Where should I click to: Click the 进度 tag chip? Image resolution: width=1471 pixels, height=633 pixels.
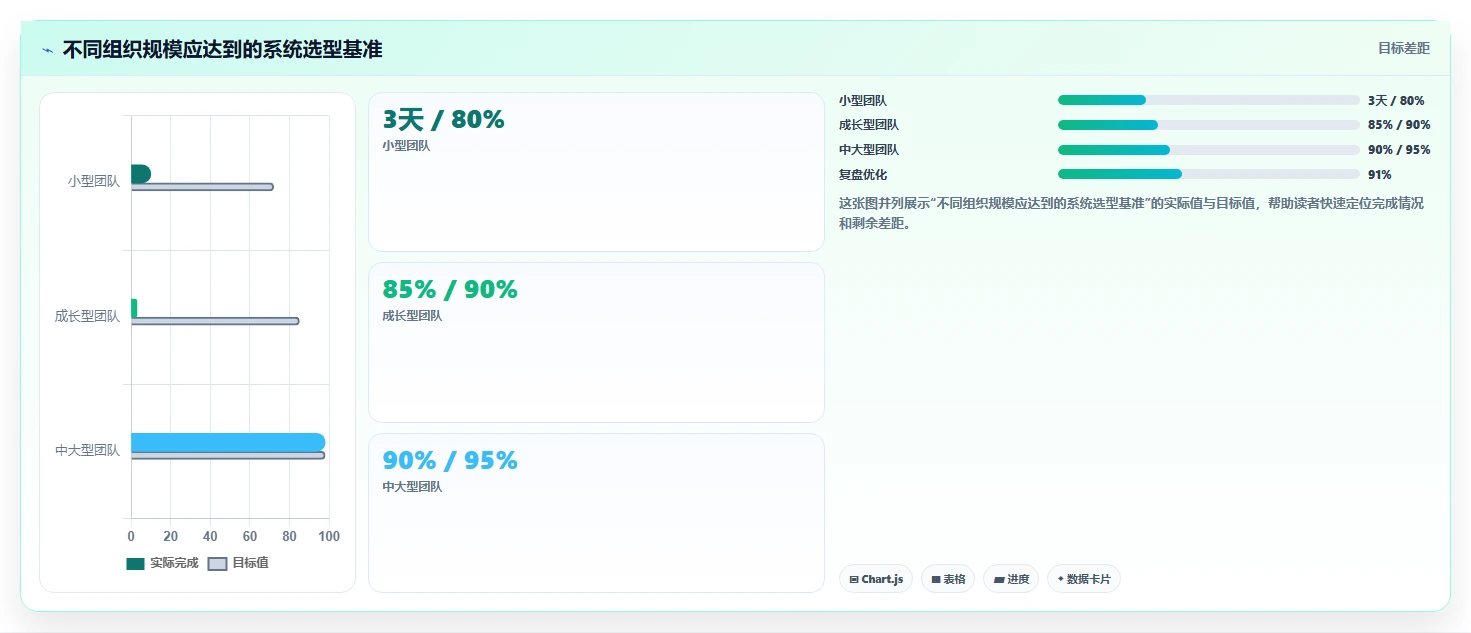[x=1011, y=579]
